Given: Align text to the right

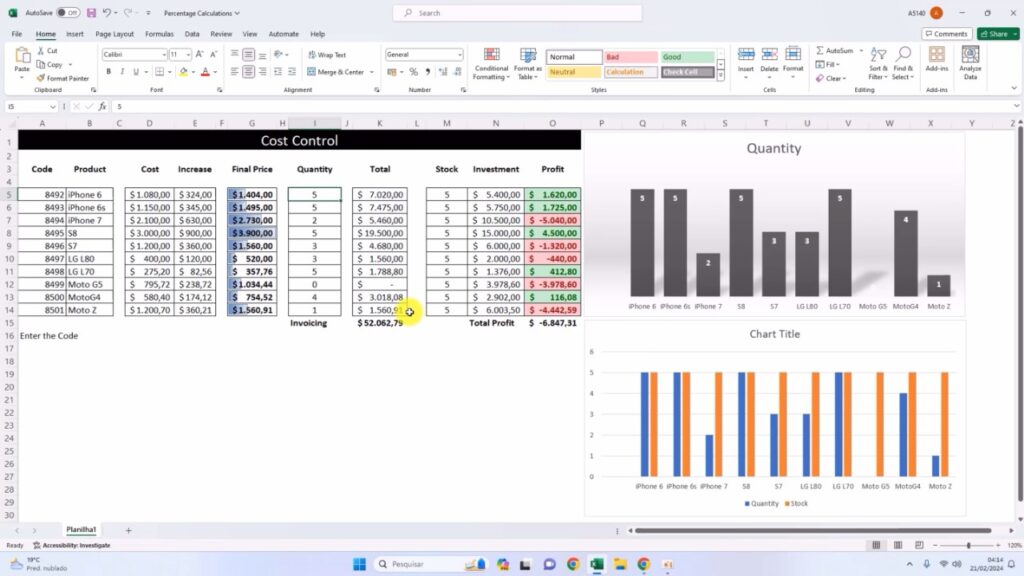Looking at the screenshot, I should pyautogui.click(x=263, y=72).
